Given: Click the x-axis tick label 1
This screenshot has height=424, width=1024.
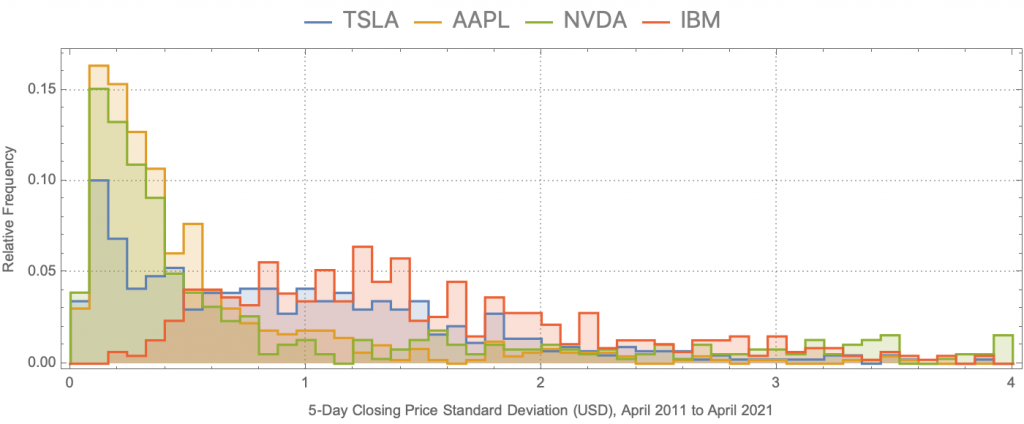Looking at the screenshot, I should [304, 382].
